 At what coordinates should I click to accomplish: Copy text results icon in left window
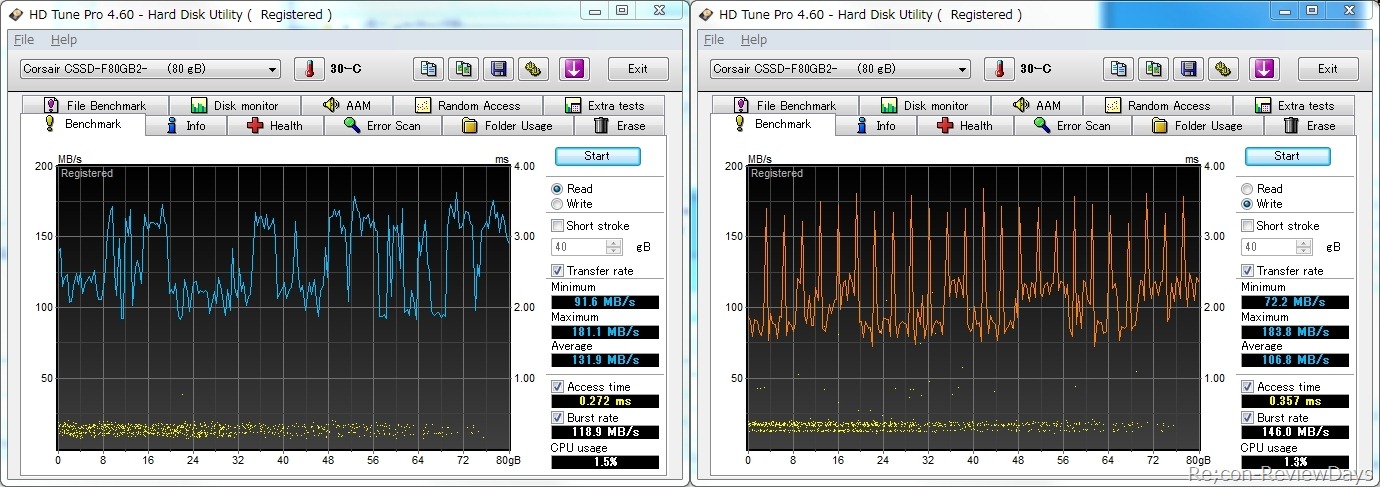point(429,69)
